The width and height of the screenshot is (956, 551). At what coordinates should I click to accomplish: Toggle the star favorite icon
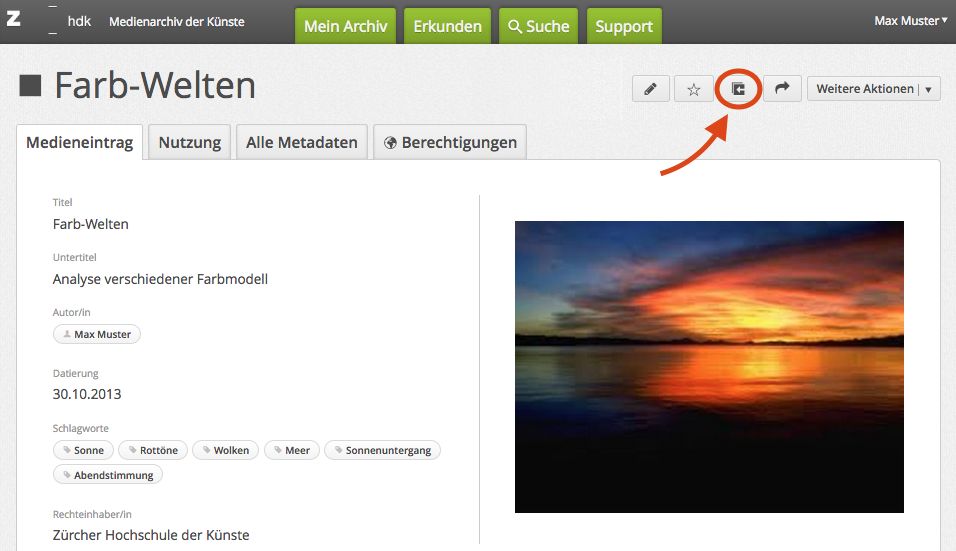click(x=693, y=89)
